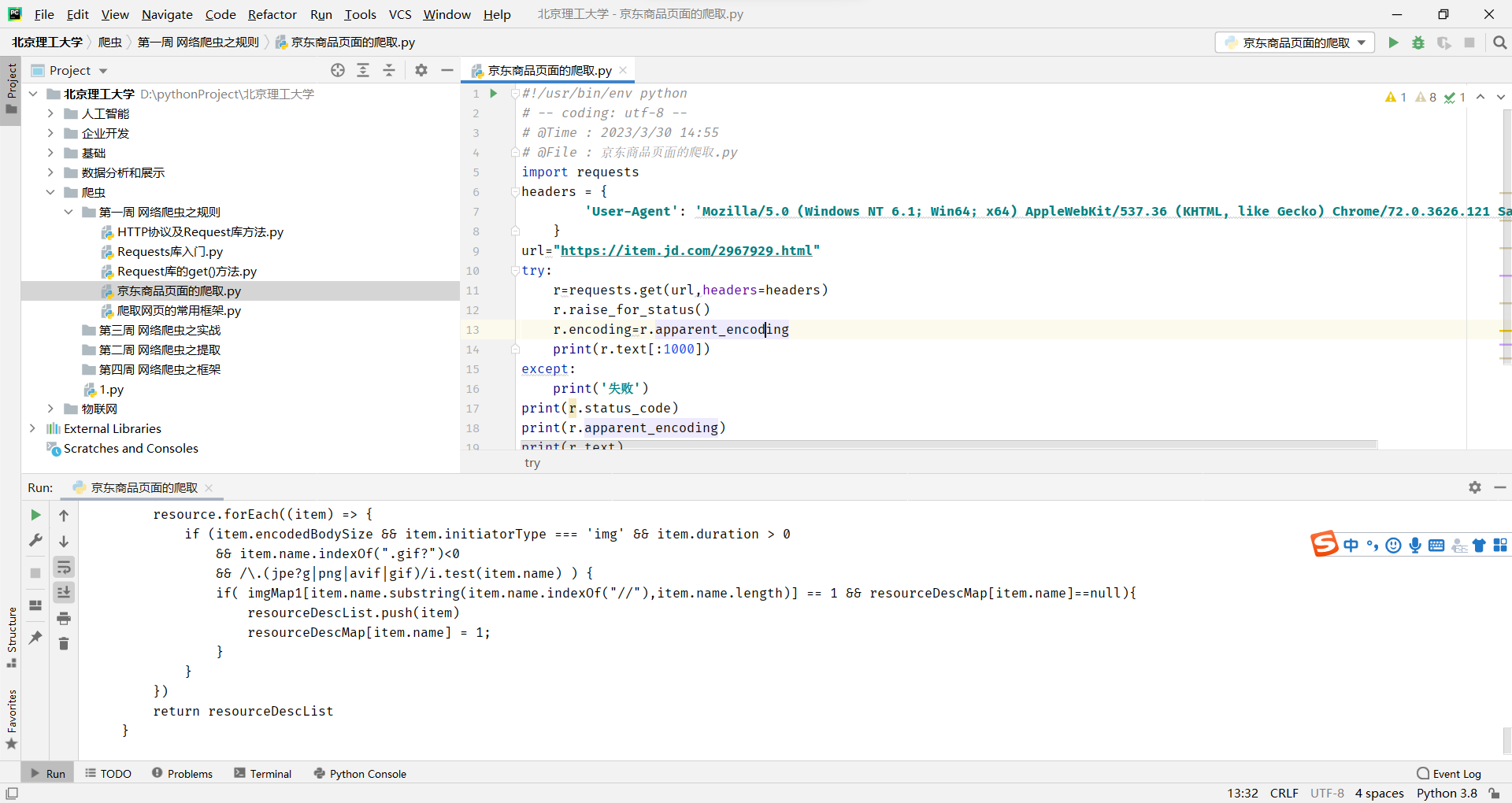1512x803 pixels.
Task: Open the jd.com URL link in code
Action: pyautogui.click(x=686, y=250)
